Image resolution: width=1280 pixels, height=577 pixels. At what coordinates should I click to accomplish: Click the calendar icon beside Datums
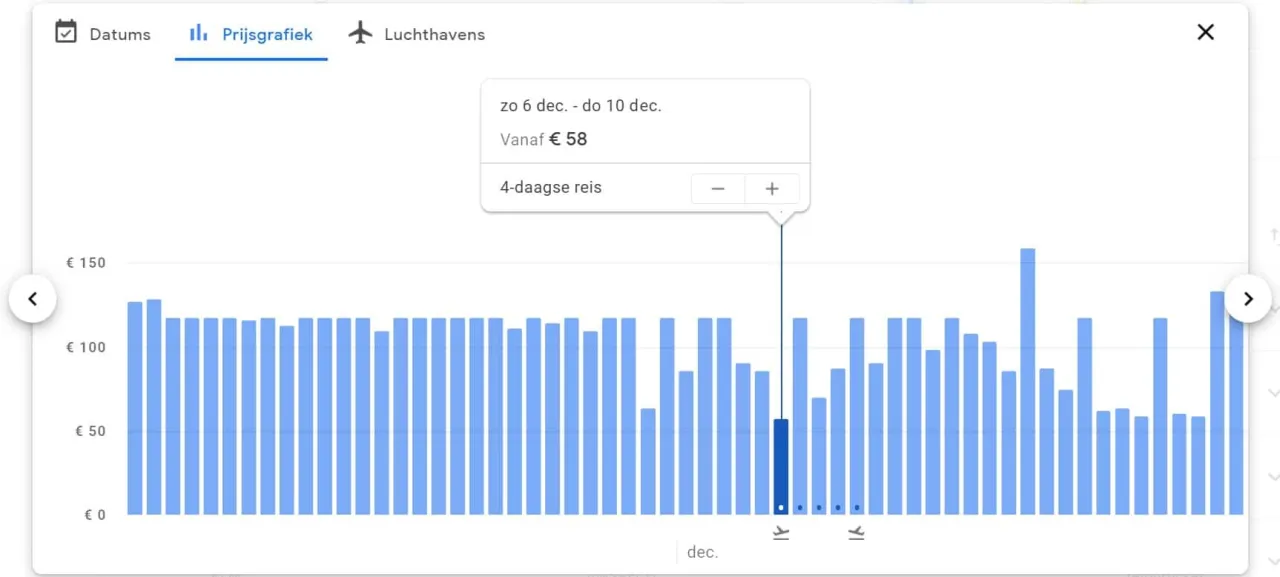(66, 32)
